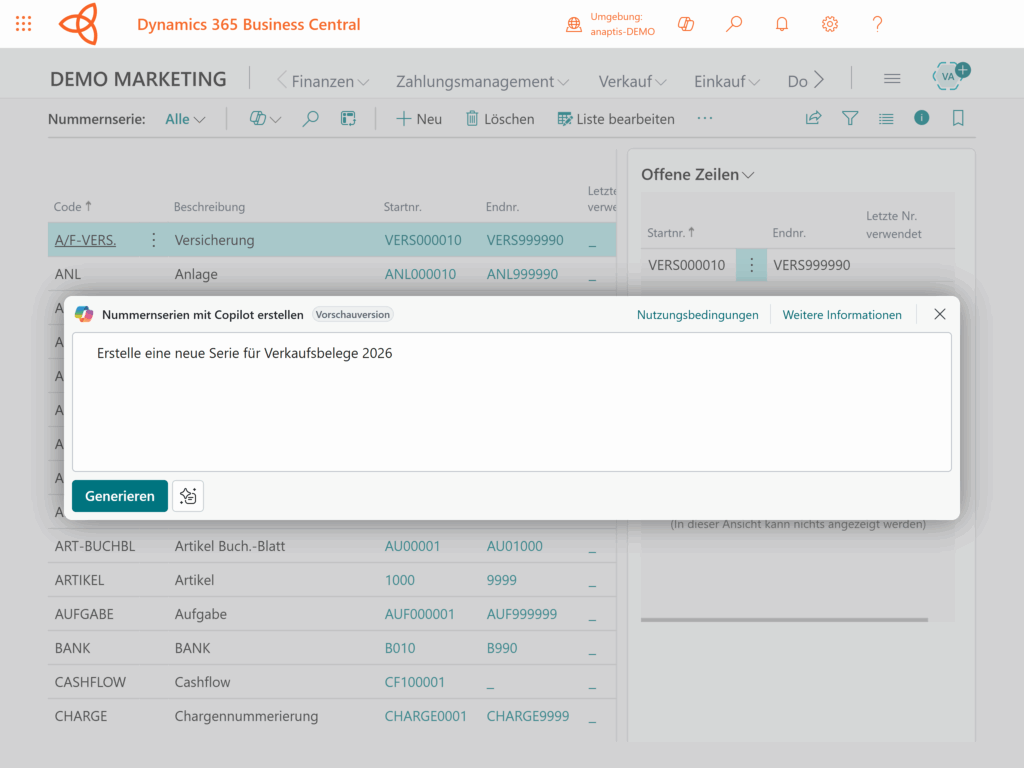Click the prompt guide icon beside Generieren
The height and width of the screenshot is (768, 1024).
pyautogui.click(x=188, y=496)
